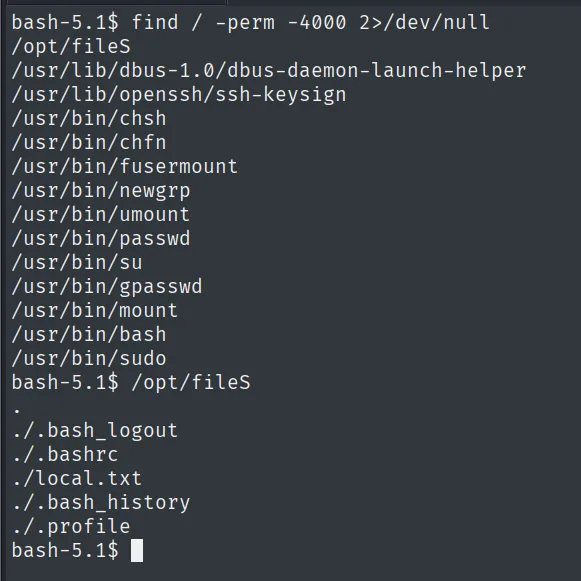Click the dbus-daemon-launch-helper path line
The width and height of the screenshot is (581, 581).
tap(269, 71)
